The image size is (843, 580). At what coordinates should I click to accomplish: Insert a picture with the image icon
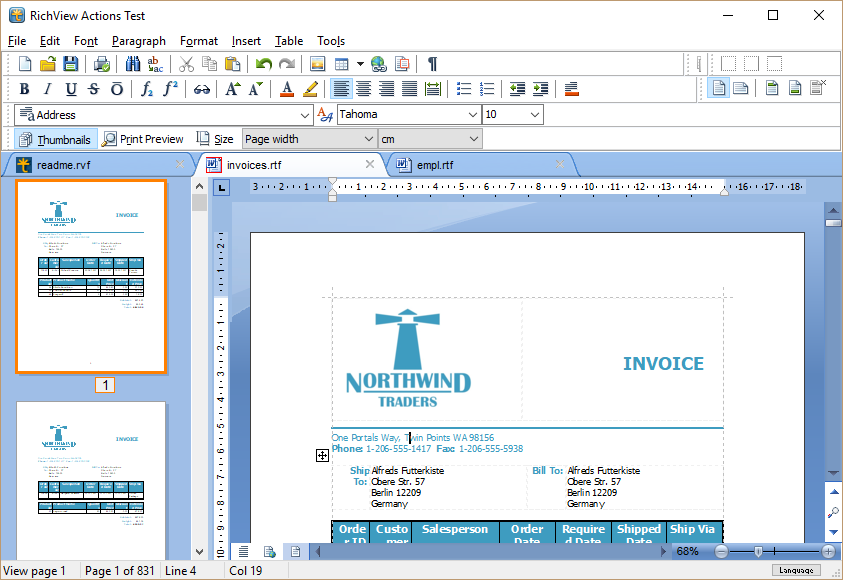click(x=318, y=64)
